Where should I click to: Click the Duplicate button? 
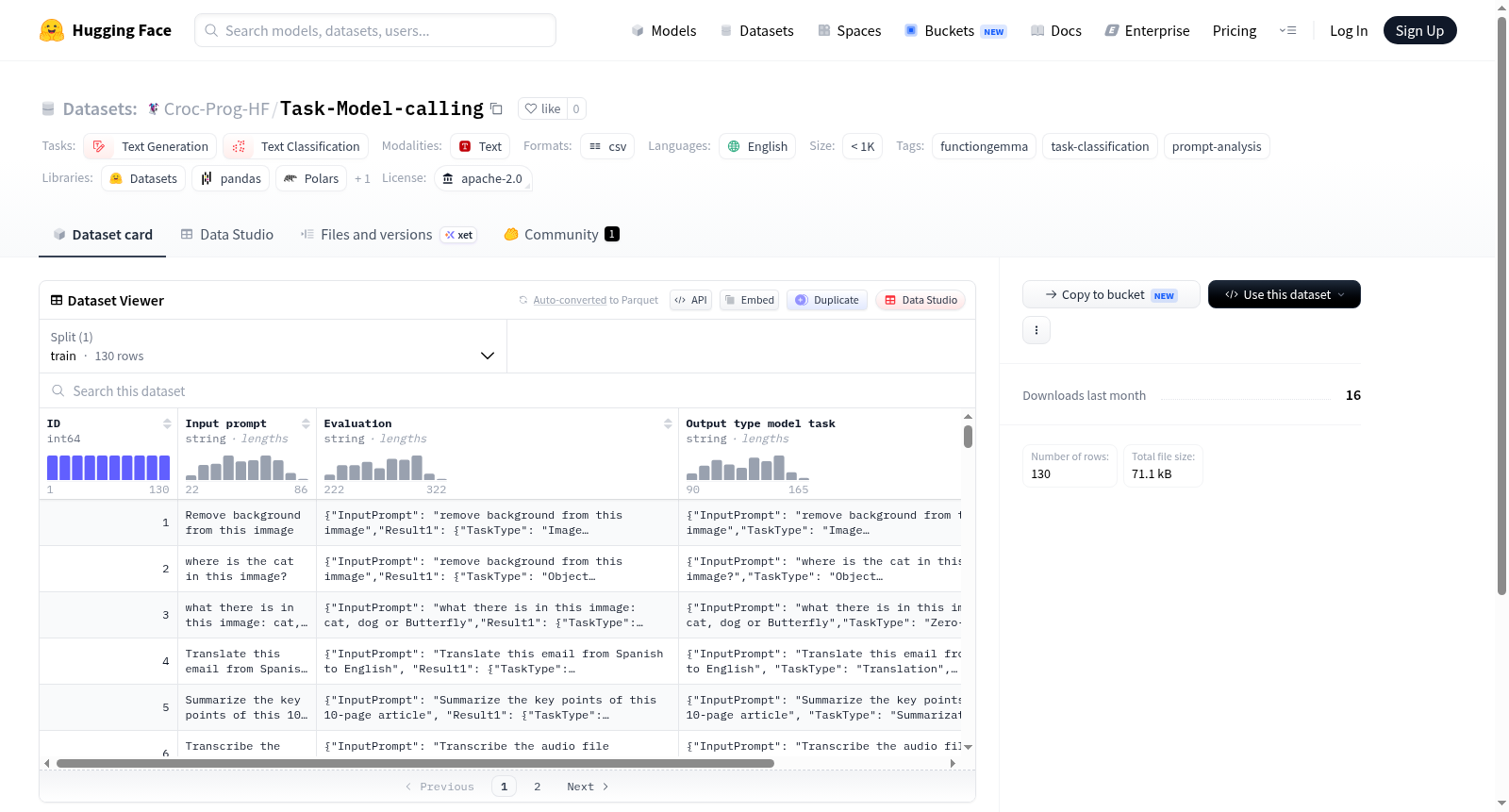[x=827, y=300]
